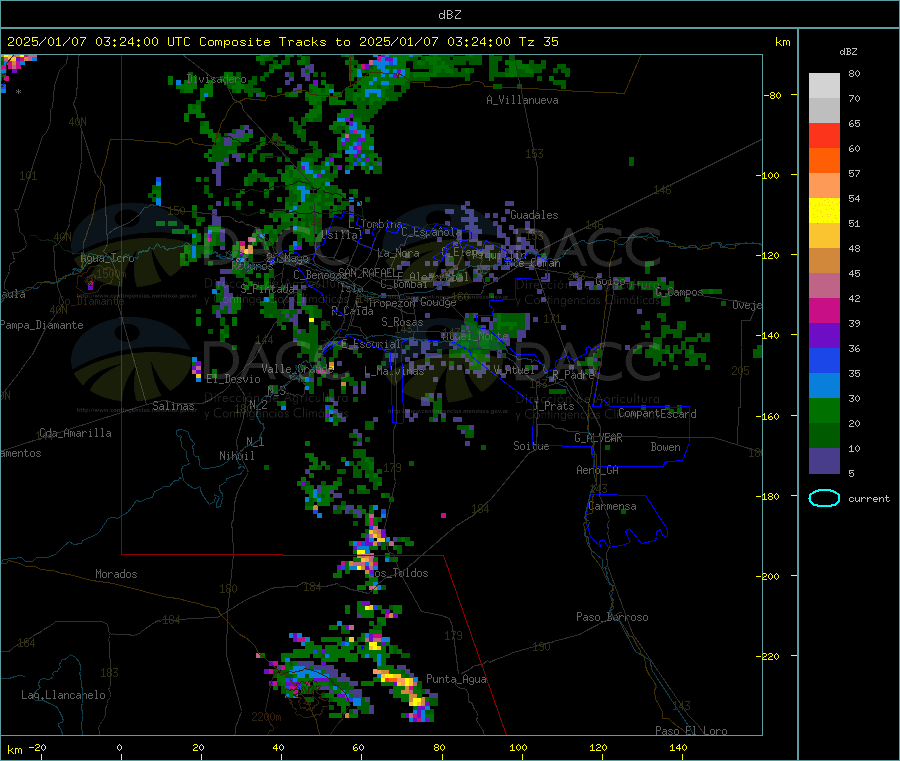Click the 'Morados' place label
This screenshot has height=761, width=900.
click(116, 574)
